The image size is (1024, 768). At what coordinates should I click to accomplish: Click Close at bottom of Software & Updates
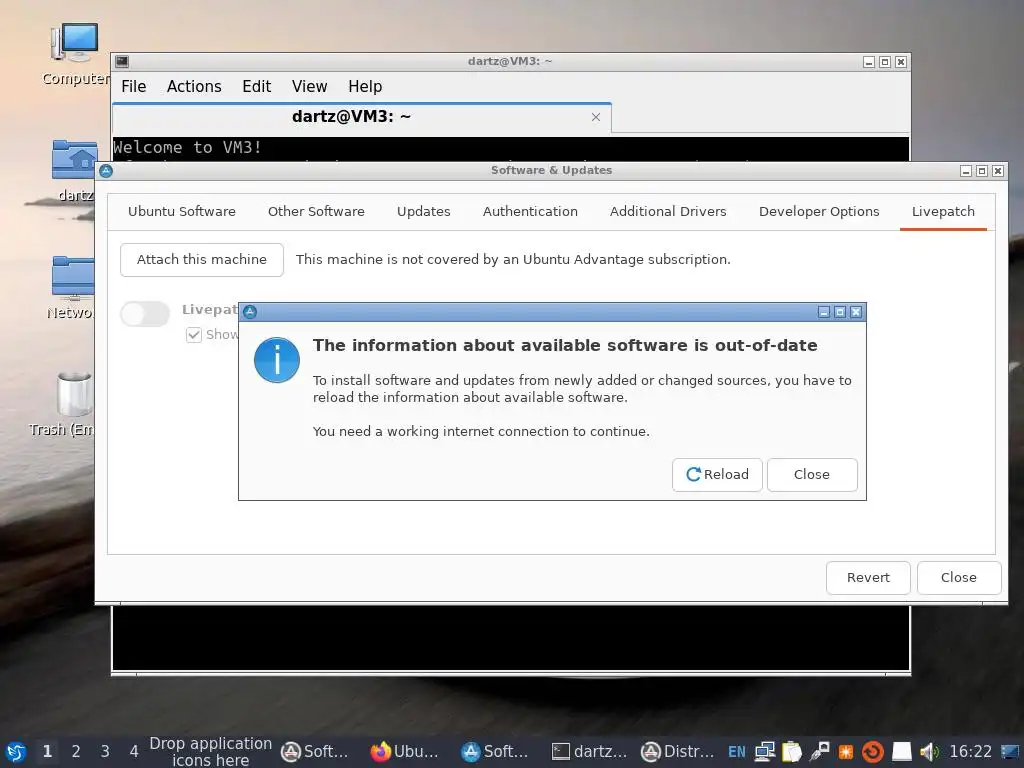[958, 577]
